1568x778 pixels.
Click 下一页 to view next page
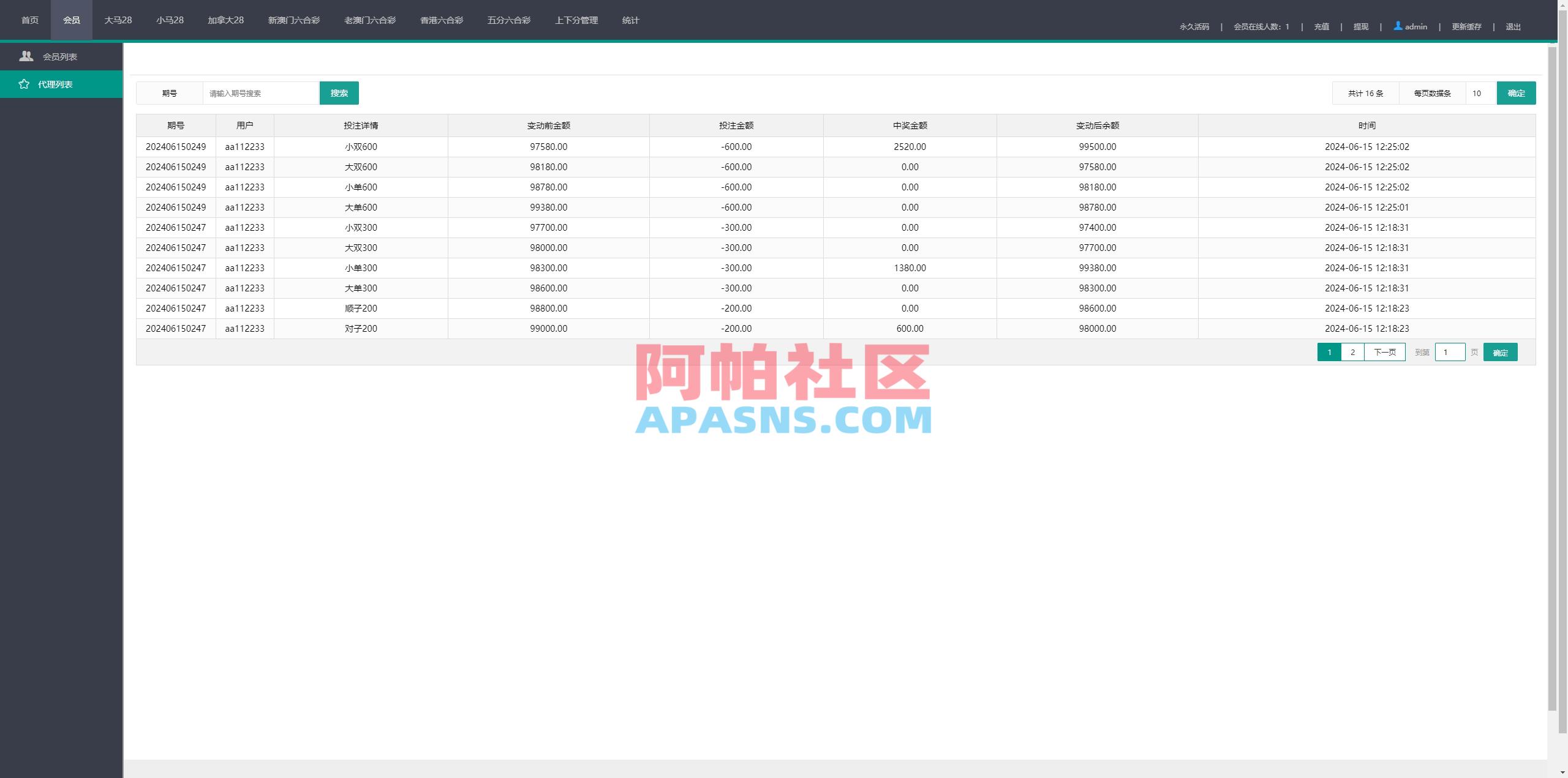(x=1385, y=352)
